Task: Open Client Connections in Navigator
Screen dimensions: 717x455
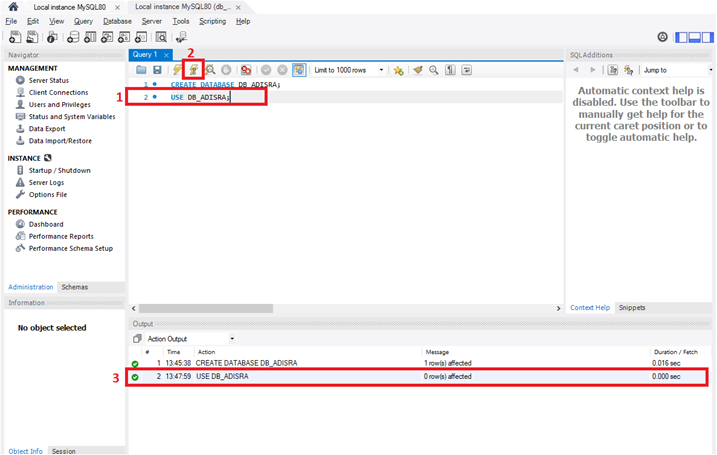Action: point(58,92)
